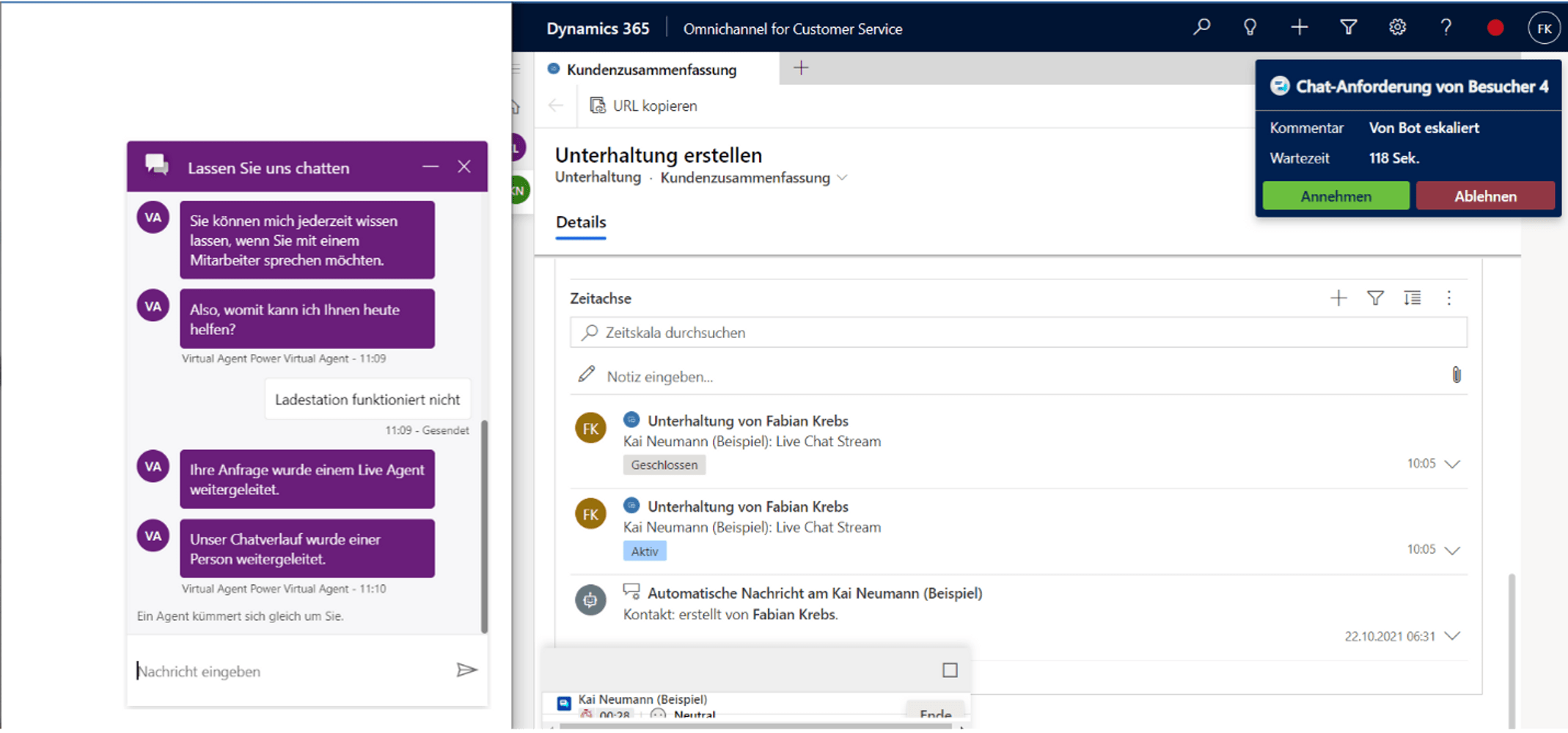Open the search in the Dynamics 365 top bar

1201,27
